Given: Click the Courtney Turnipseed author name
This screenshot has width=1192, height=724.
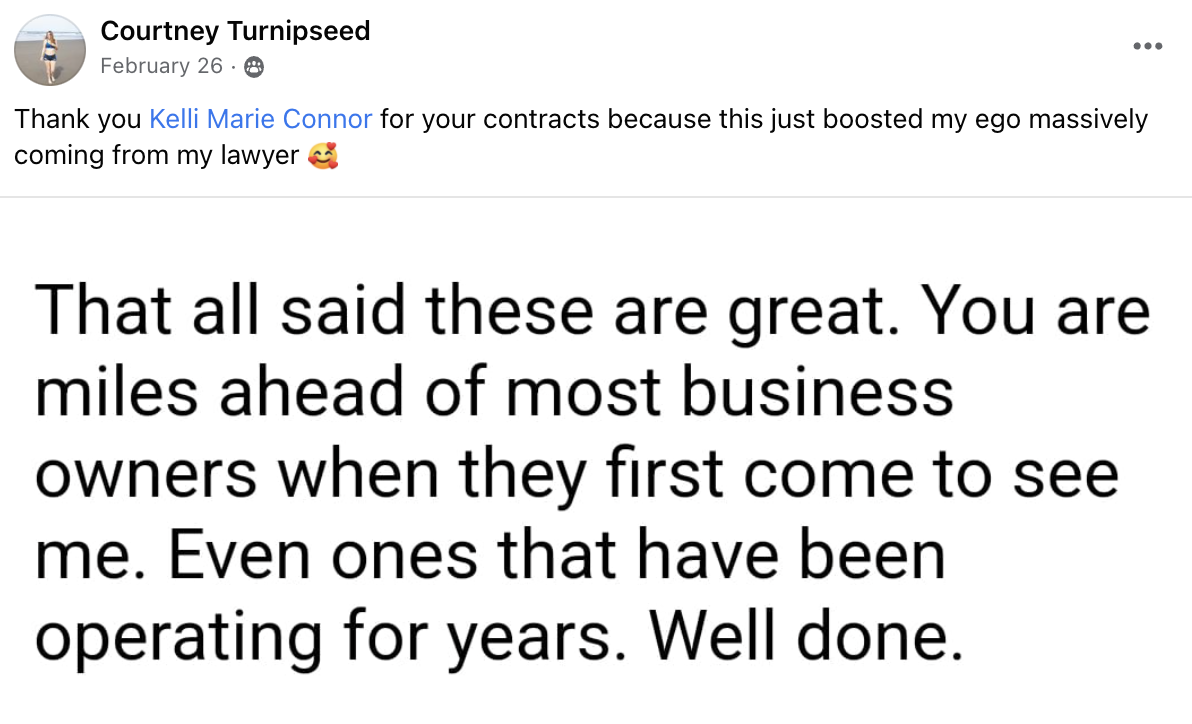Looking at the screenshot, I should pyautogui.click(x=235, y=31).
